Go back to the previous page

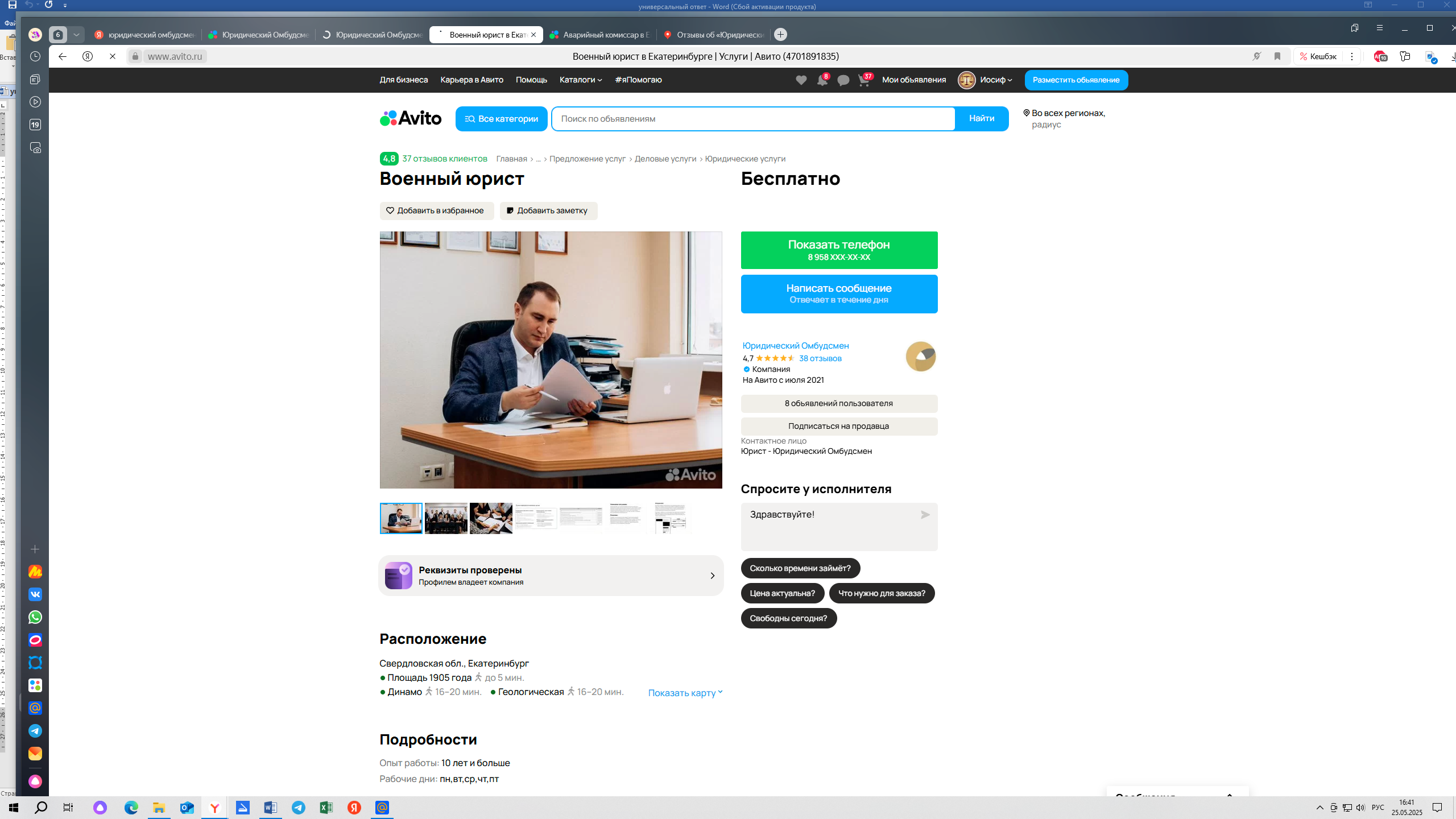click(63, 56)
